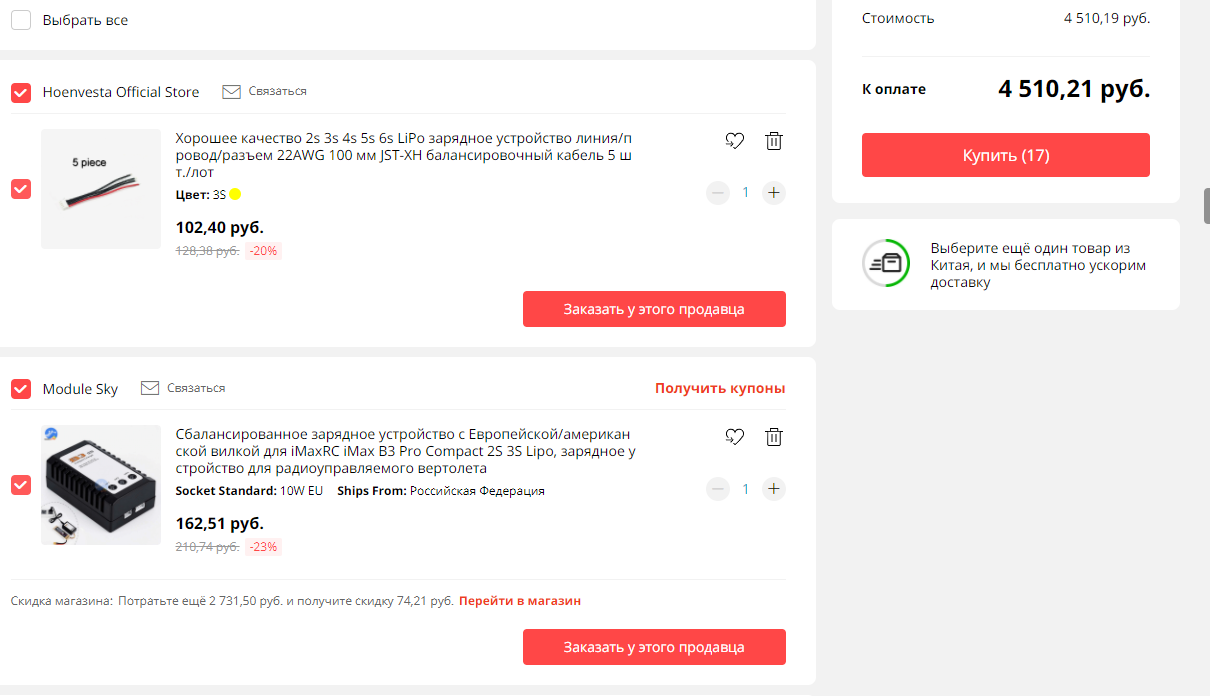Uncheck the Hoenvesta Official Store checkbox
Viewport: 1210px width, 696px height.
(x=21, y=92)
